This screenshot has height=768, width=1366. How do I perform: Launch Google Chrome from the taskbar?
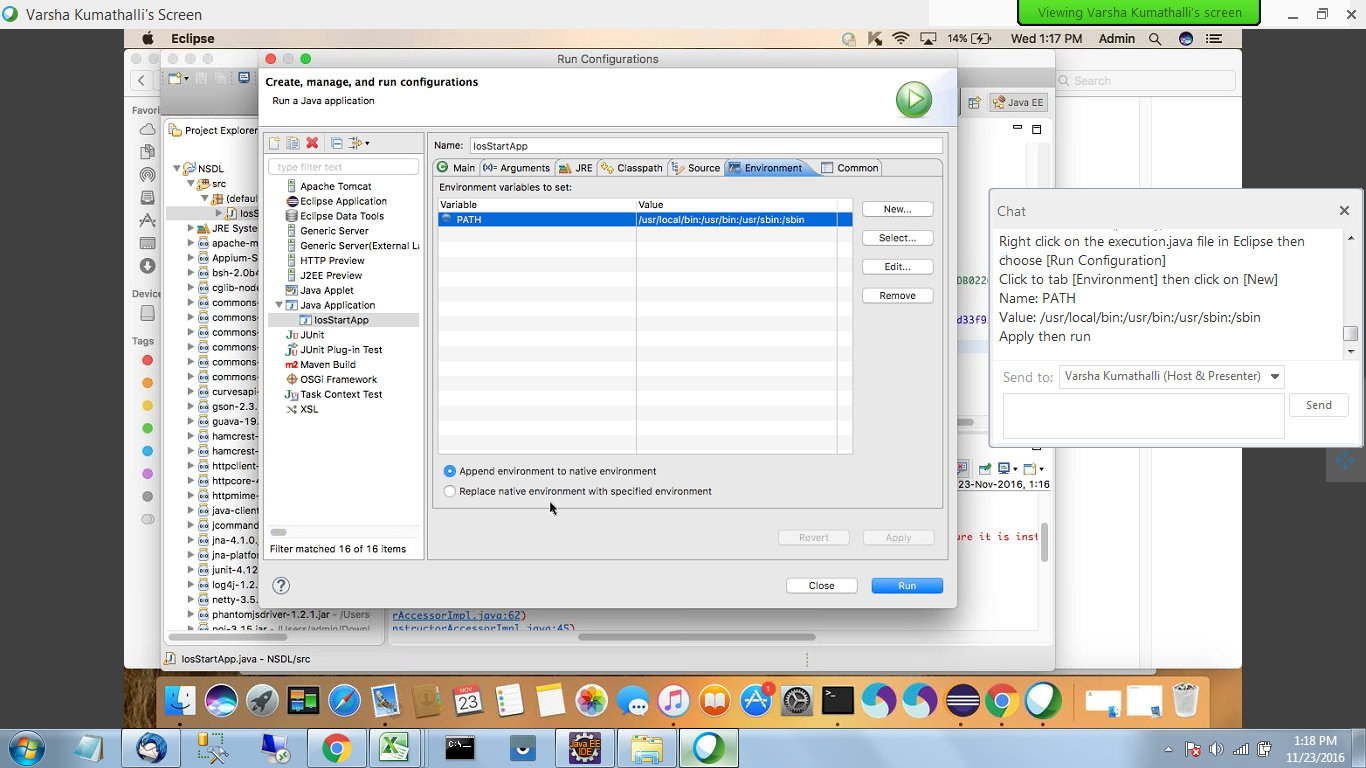(337, 747)
